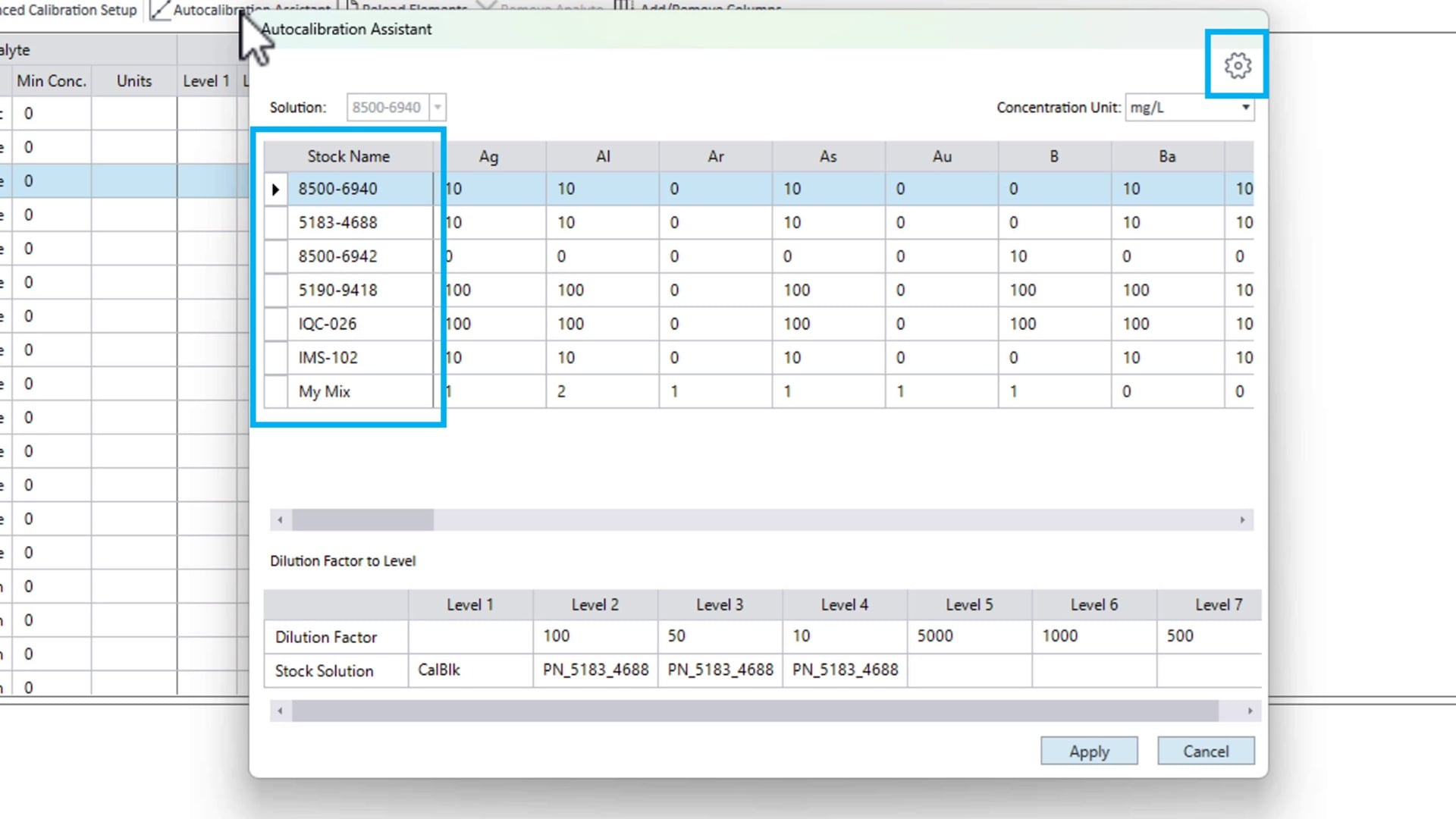1456x819 pixels.
Task: Click the Add/Remove Columns toolbar icon
Action: tap(623, 8)
